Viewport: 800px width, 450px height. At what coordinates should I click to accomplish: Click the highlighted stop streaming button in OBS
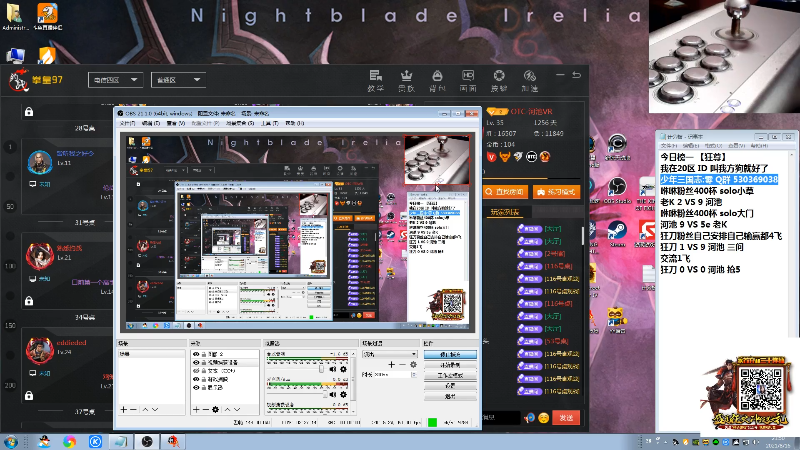click(x=451, y=354)
